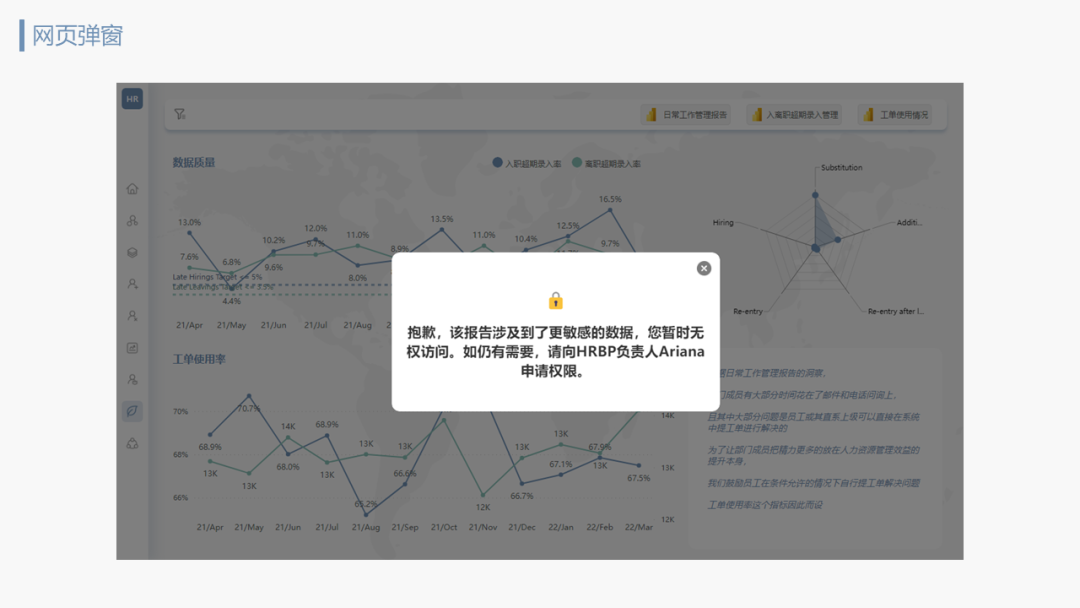This screenshot has height=608, width=1080.
Task: Open the recycle triangle sidebar icon
Action: (132, 443)
